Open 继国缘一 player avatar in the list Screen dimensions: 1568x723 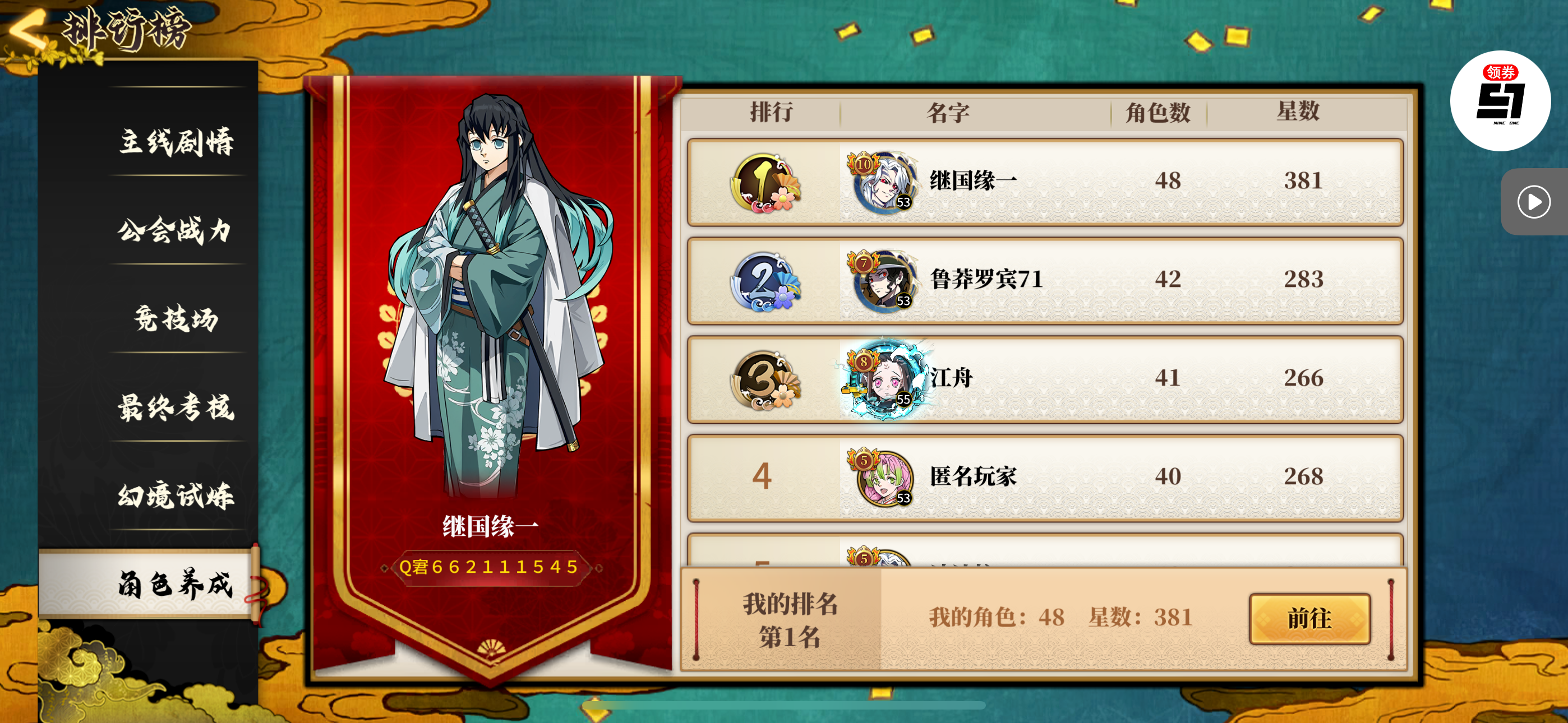[883, 182]
